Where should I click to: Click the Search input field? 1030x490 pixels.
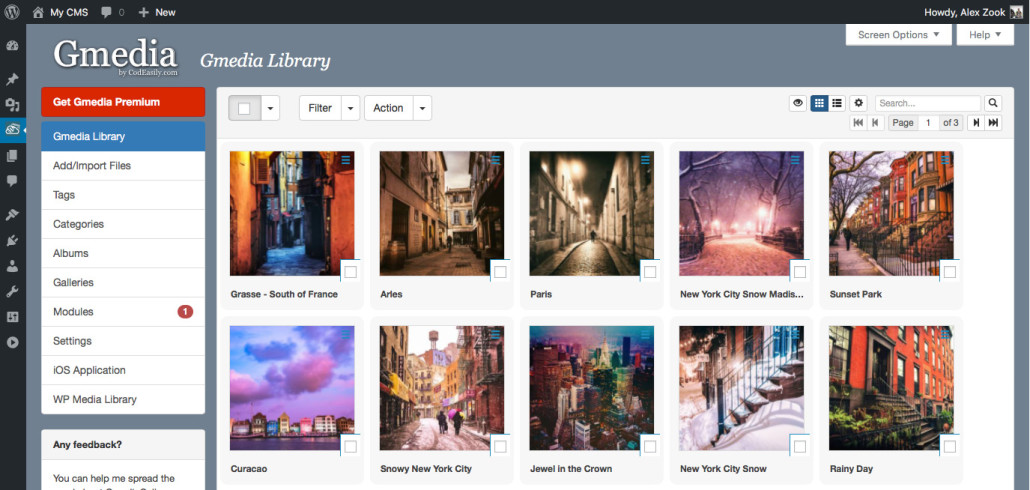(928, 103)
